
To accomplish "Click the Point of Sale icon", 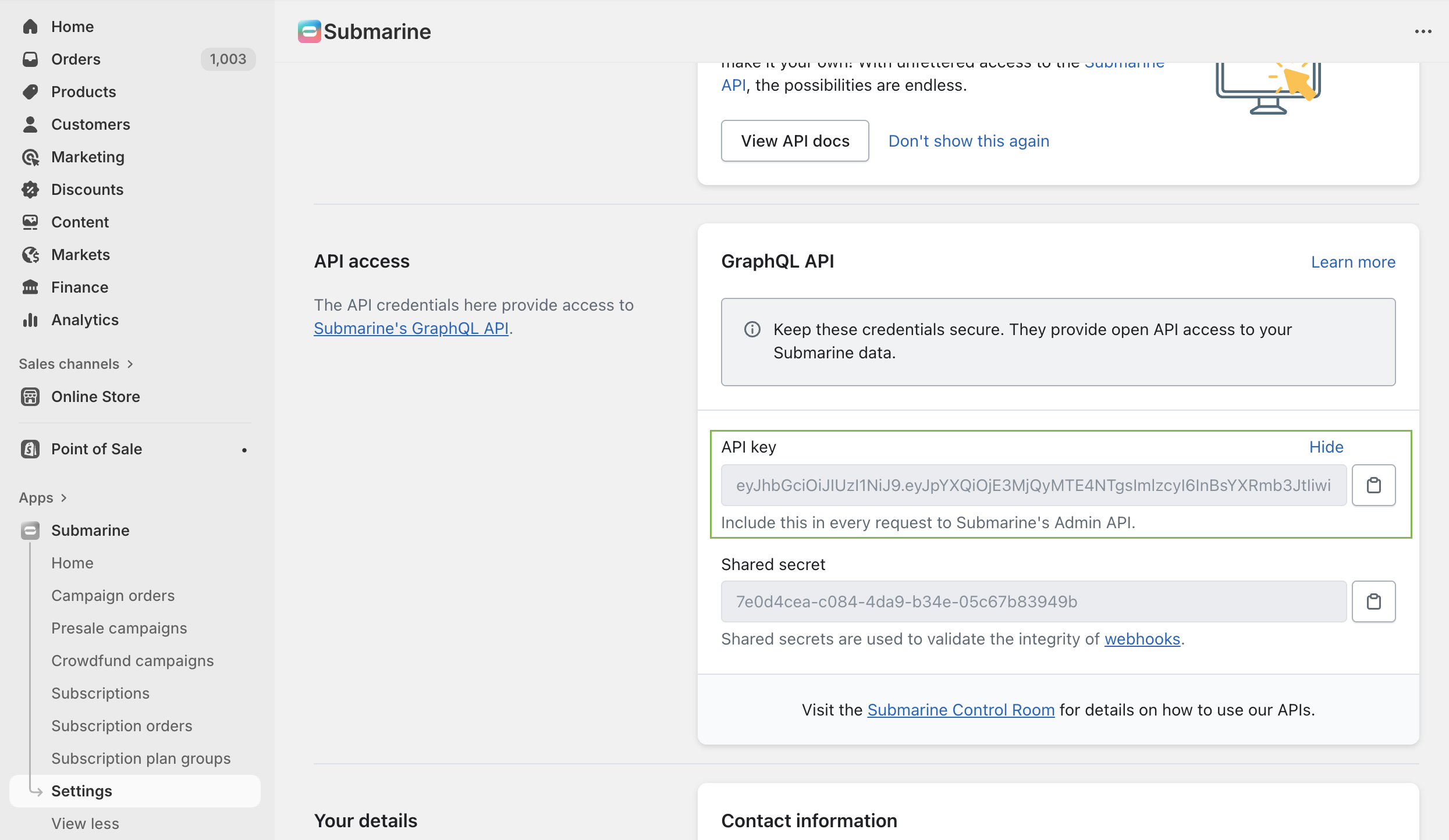I will 30,449.
